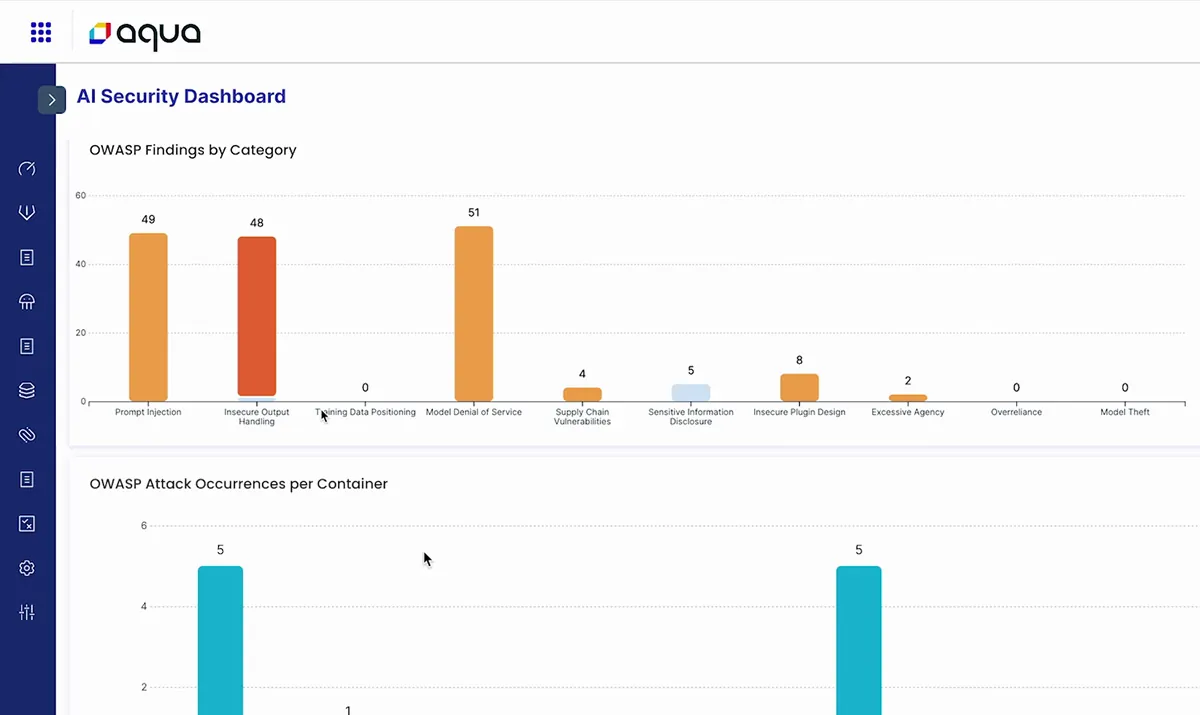Viewport: 1200px width, 715px height.
Task: Click the red Insecure Output Handling bar
Action: click(257, 316)
